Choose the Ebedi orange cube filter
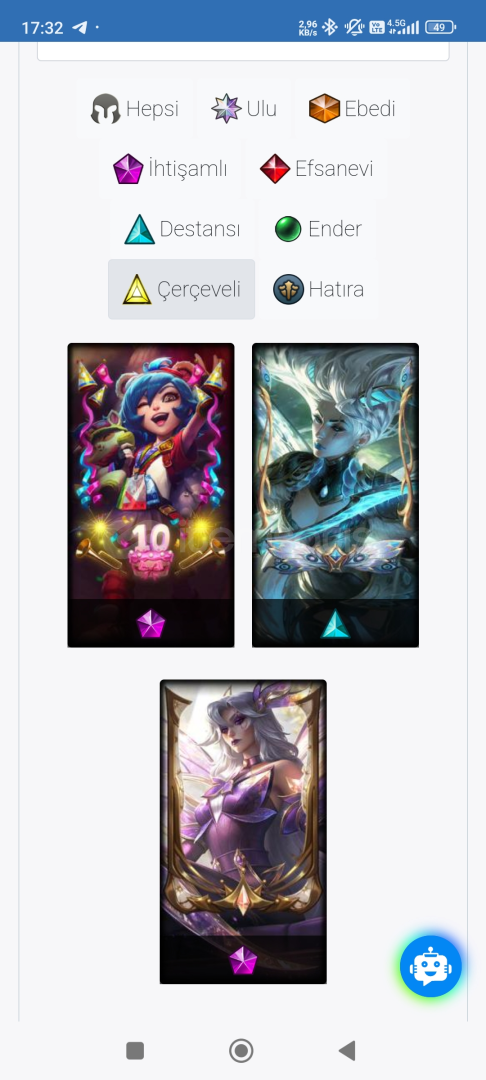The width and height of the screenshot is (486, 1080). pyautogui.click(x=352, y=109)
